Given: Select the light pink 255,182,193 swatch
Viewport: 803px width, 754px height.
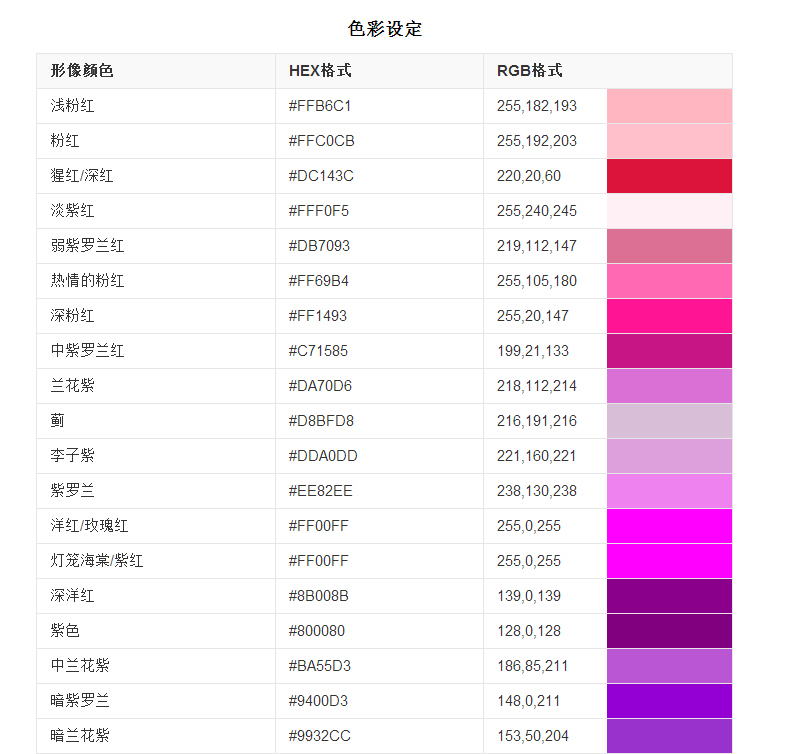Looking at the screenshot, I should click(x=669, y=106).
